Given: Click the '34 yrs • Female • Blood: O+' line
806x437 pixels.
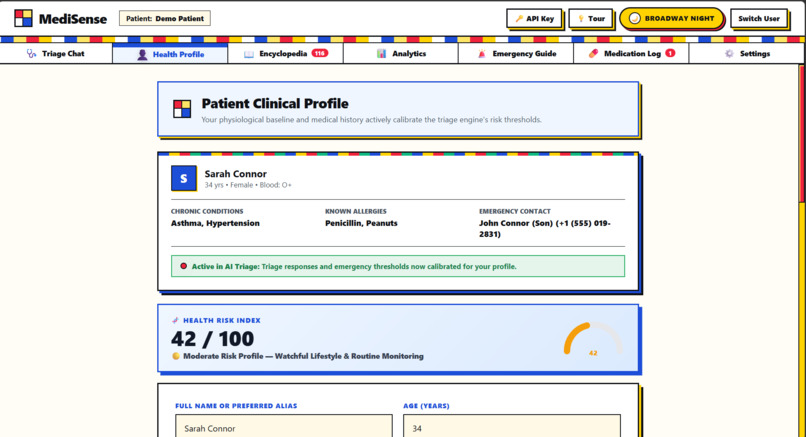Looking at the screenshot, I should pos(248,185).
